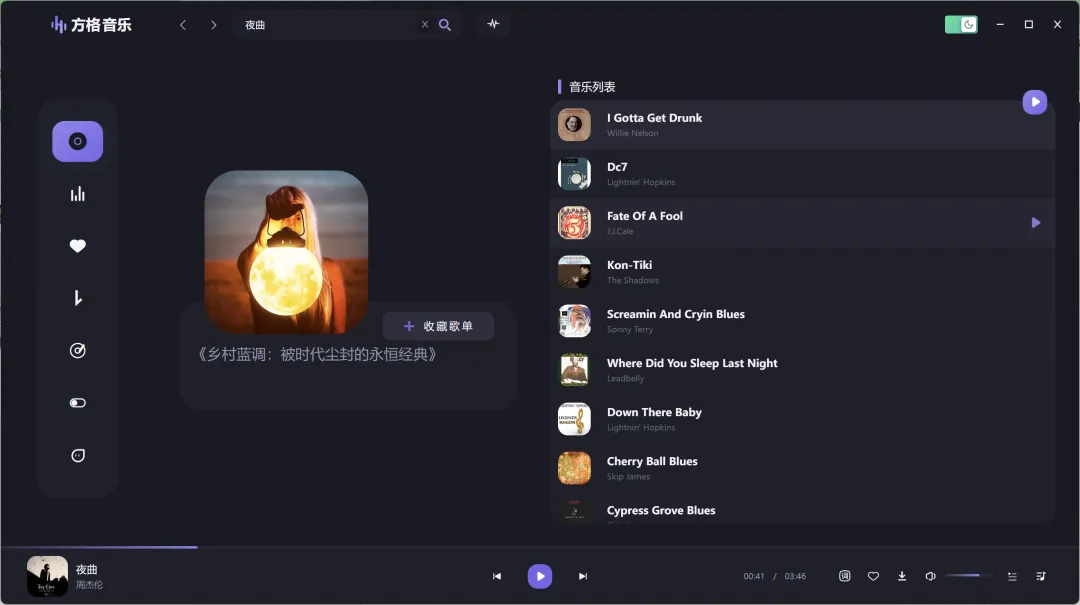This screenshot has width=1080, height=605.
Task: Open the lyrics icon in the player bar
Action: click(844, 576)
